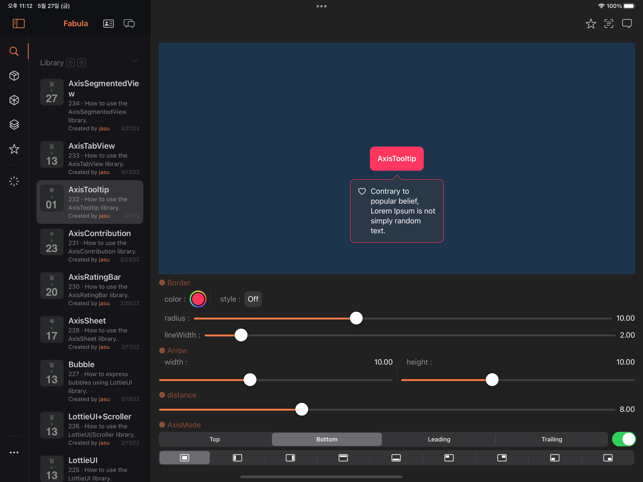Tap the pink AxisTooltip button

point(396,158)
